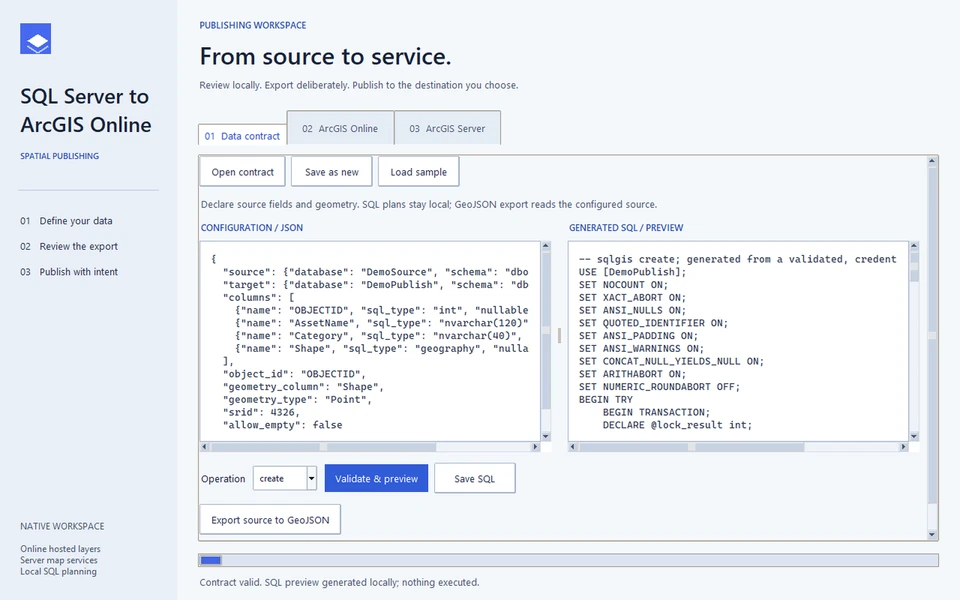Click the PUBLISHING WORKSPACE label
960x600 pixels.
tap(253, 25)
